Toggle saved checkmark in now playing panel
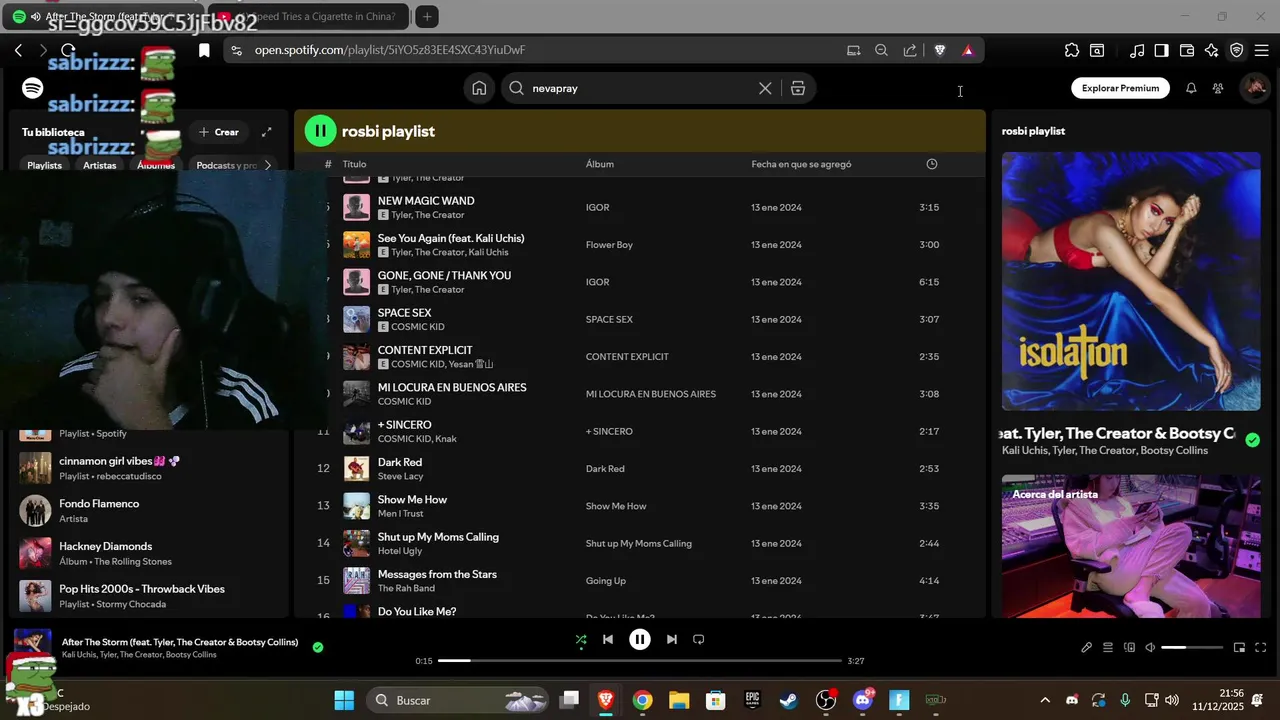This screenshot has width=1280, height=720. 1253,440
